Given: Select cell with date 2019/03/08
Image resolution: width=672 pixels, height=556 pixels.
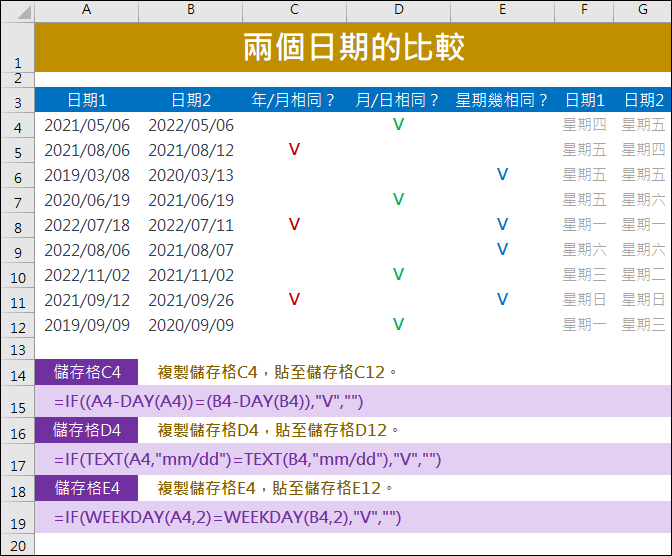Looking at the screenshot, I should coord(87,175).
